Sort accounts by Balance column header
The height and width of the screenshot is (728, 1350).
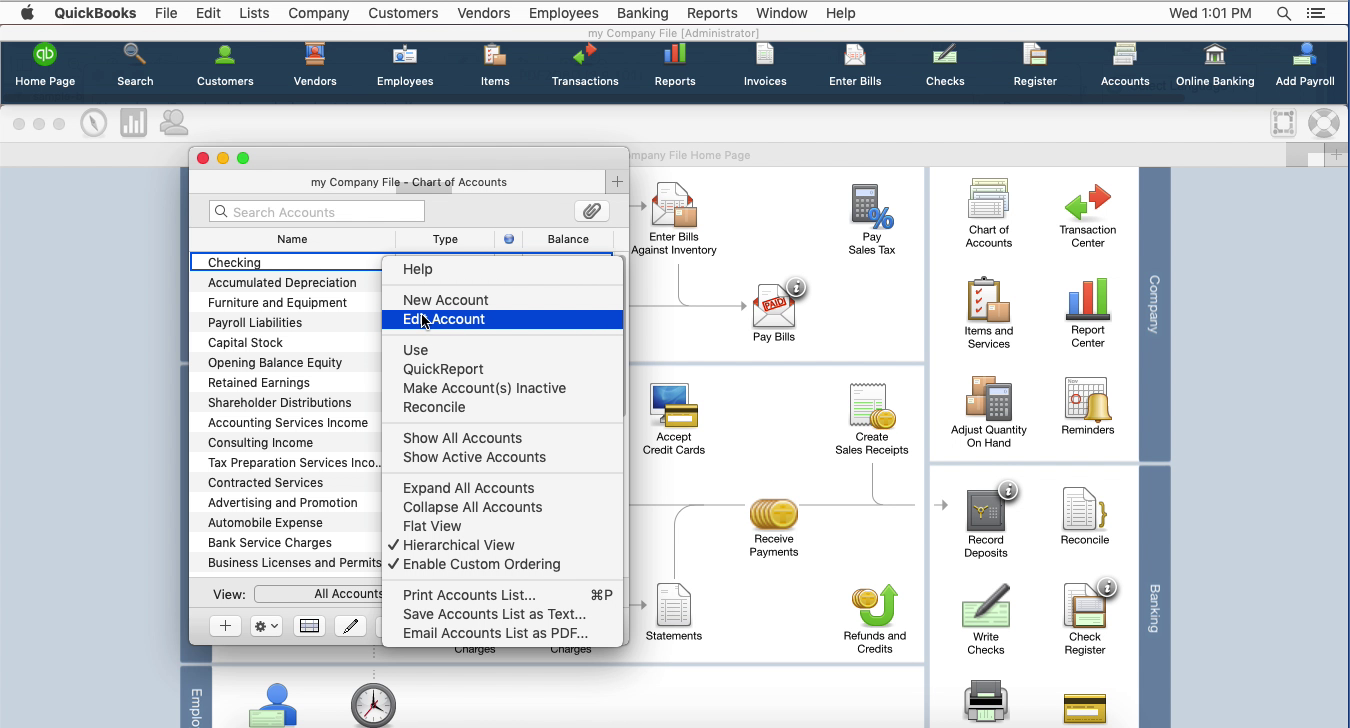coord(568,239)
